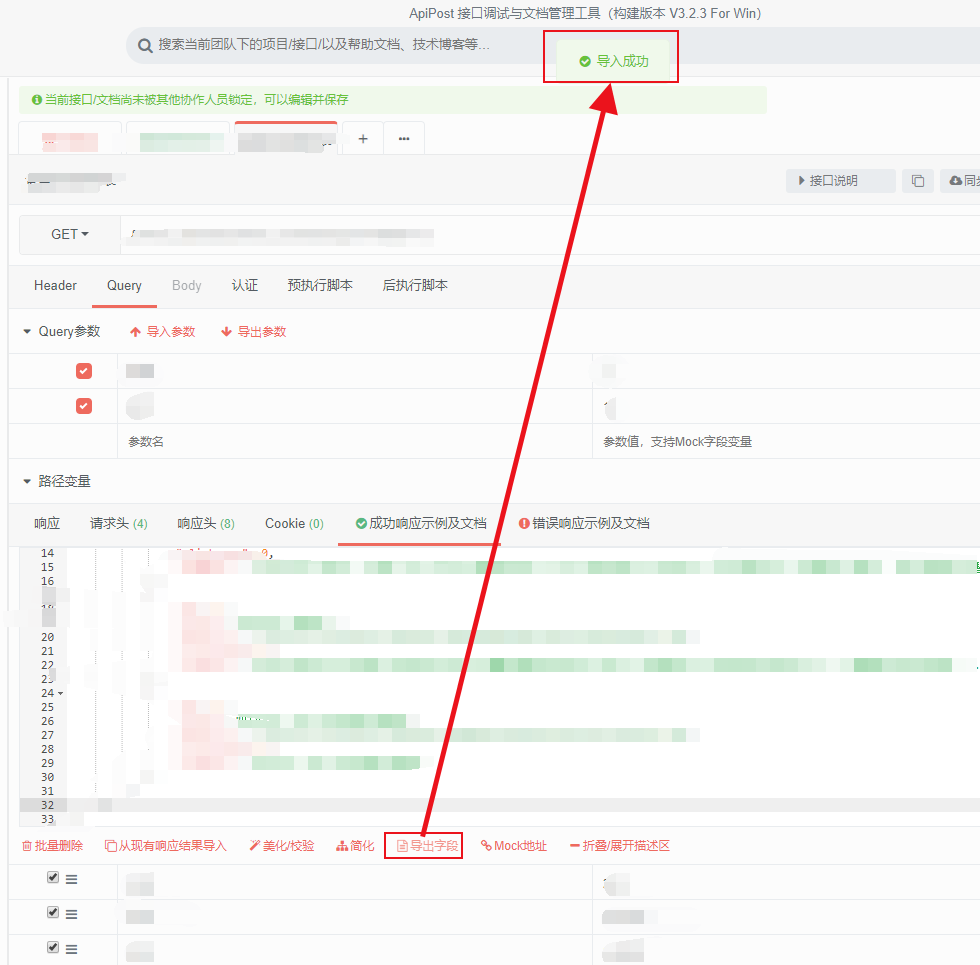This screenshot has height=965, width=980.
Task: Click the first field row's drag handle icon
Action: point(72,879)
